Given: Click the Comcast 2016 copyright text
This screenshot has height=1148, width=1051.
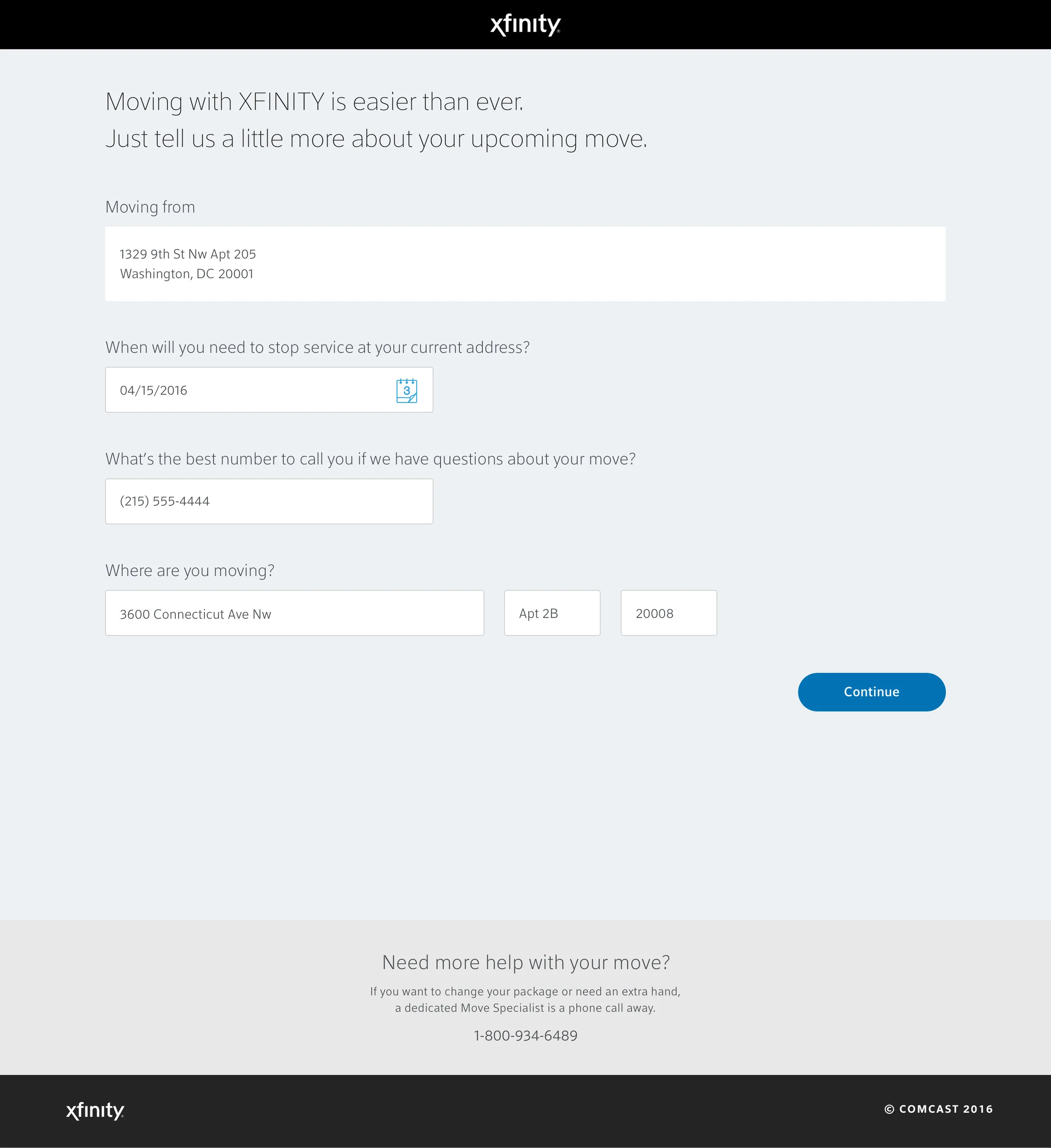Looking at the screenshot, I should point(939,1109).
